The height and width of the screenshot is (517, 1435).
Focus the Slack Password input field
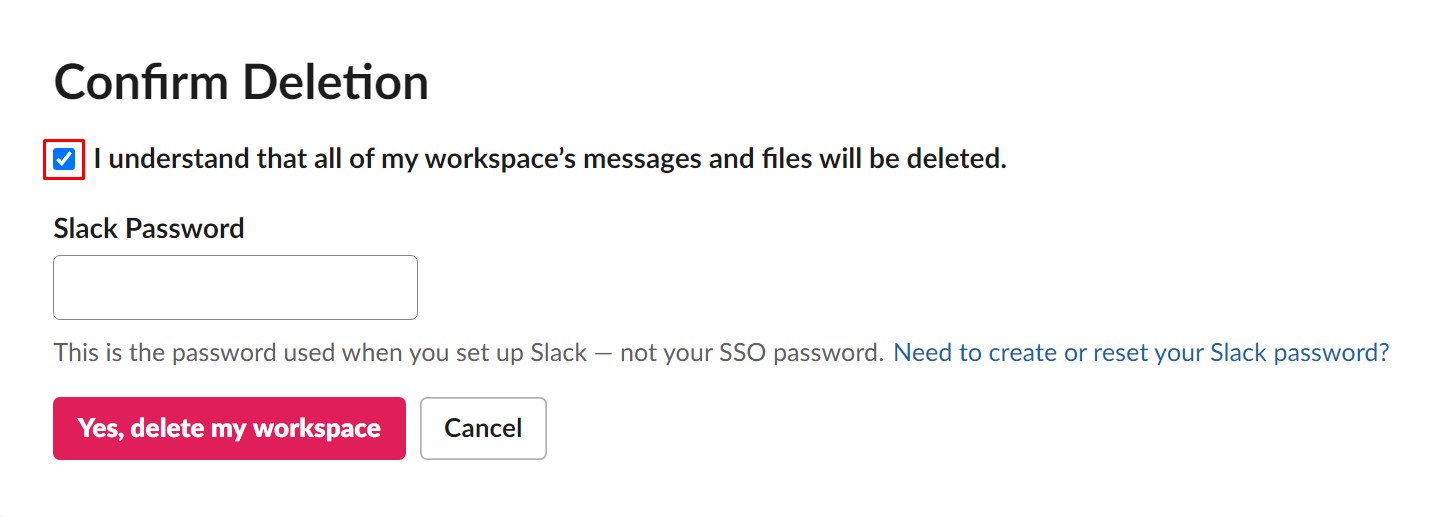pos(235,288)
